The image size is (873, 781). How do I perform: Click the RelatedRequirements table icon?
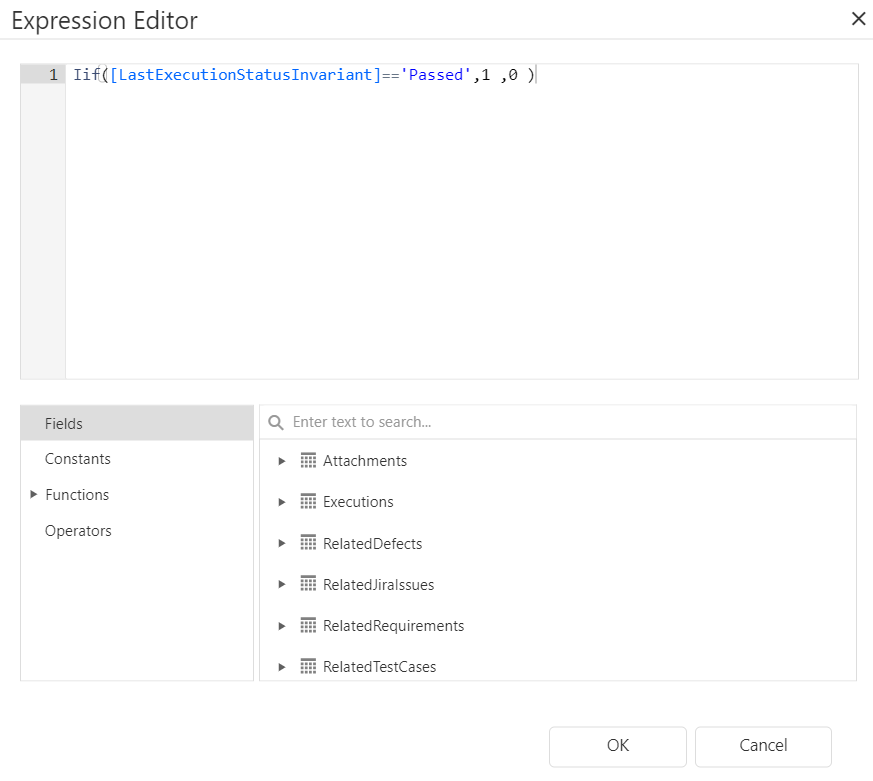(308, 626)
